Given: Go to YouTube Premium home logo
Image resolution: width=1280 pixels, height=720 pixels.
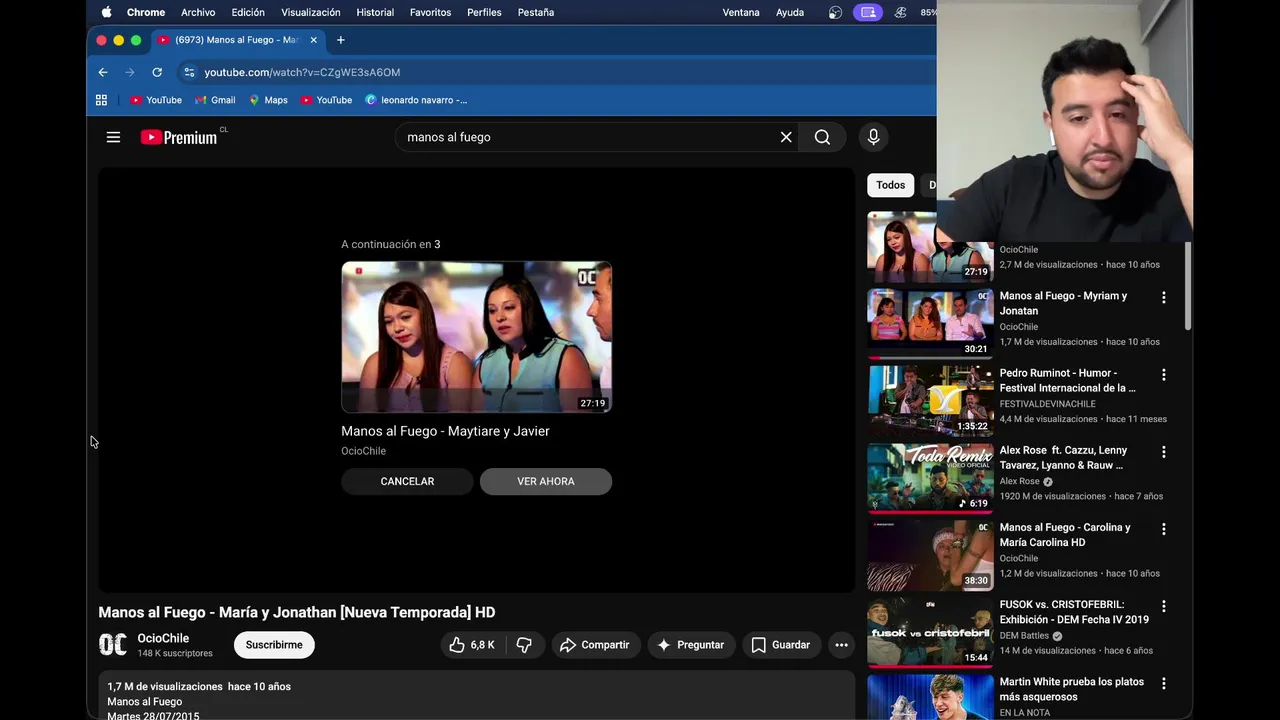Looking at the screenshot, I should tap(181, 137).
